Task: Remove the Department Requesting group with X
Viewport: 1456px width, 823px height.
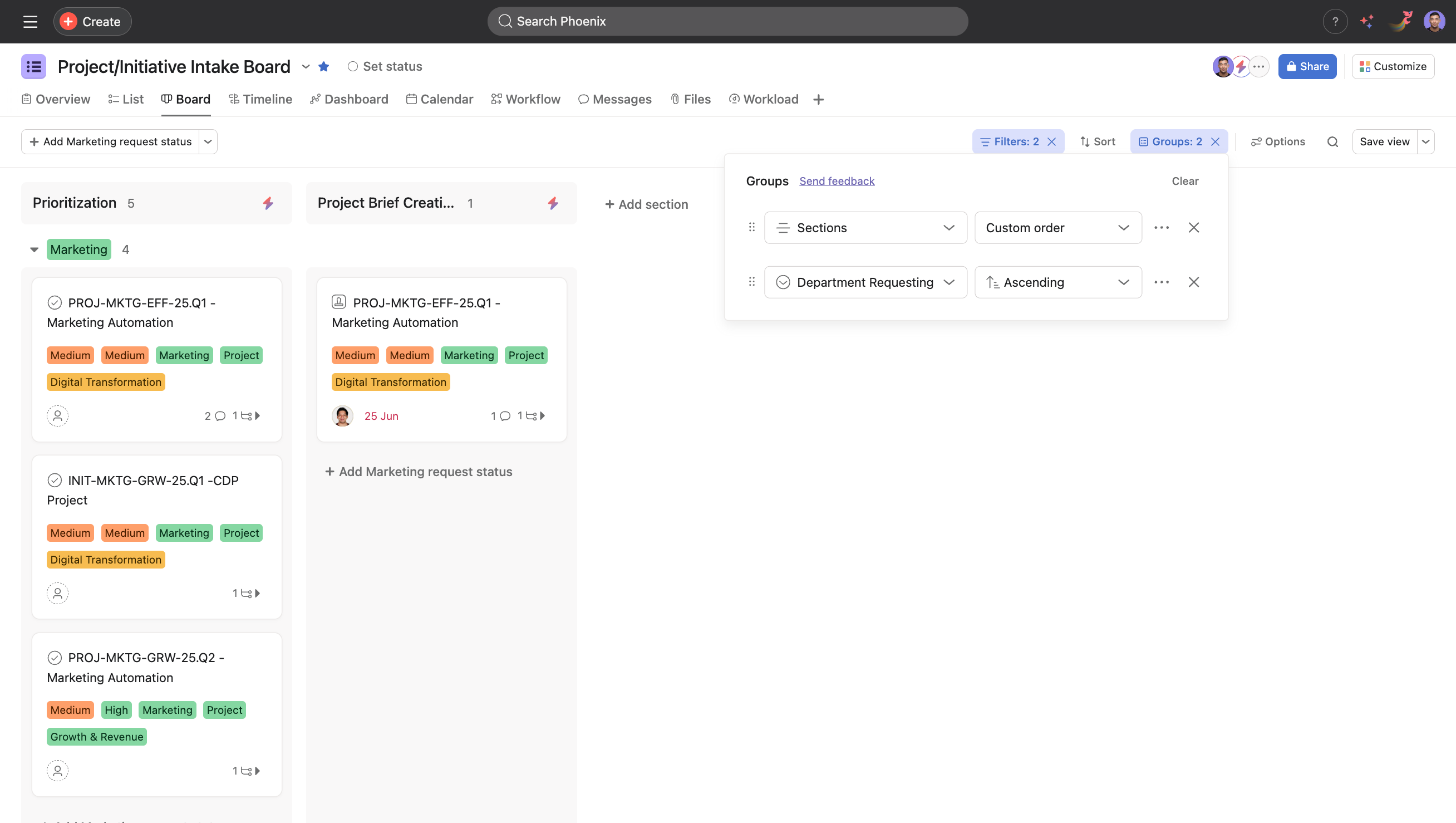Action: [x=1193, y=282]
